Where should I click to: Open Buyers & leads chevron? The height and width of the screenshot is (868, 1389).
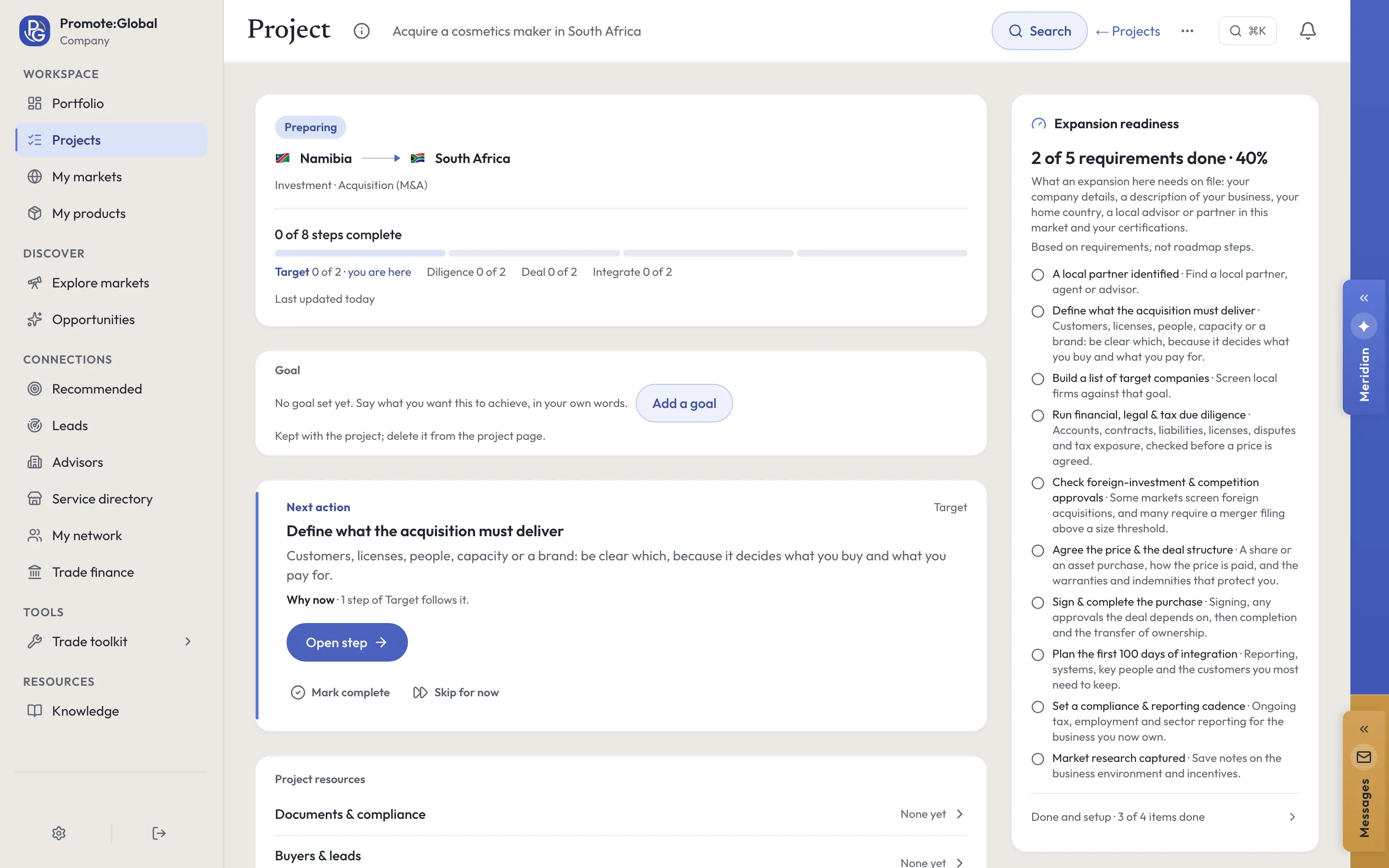click(x=960, y=863)
